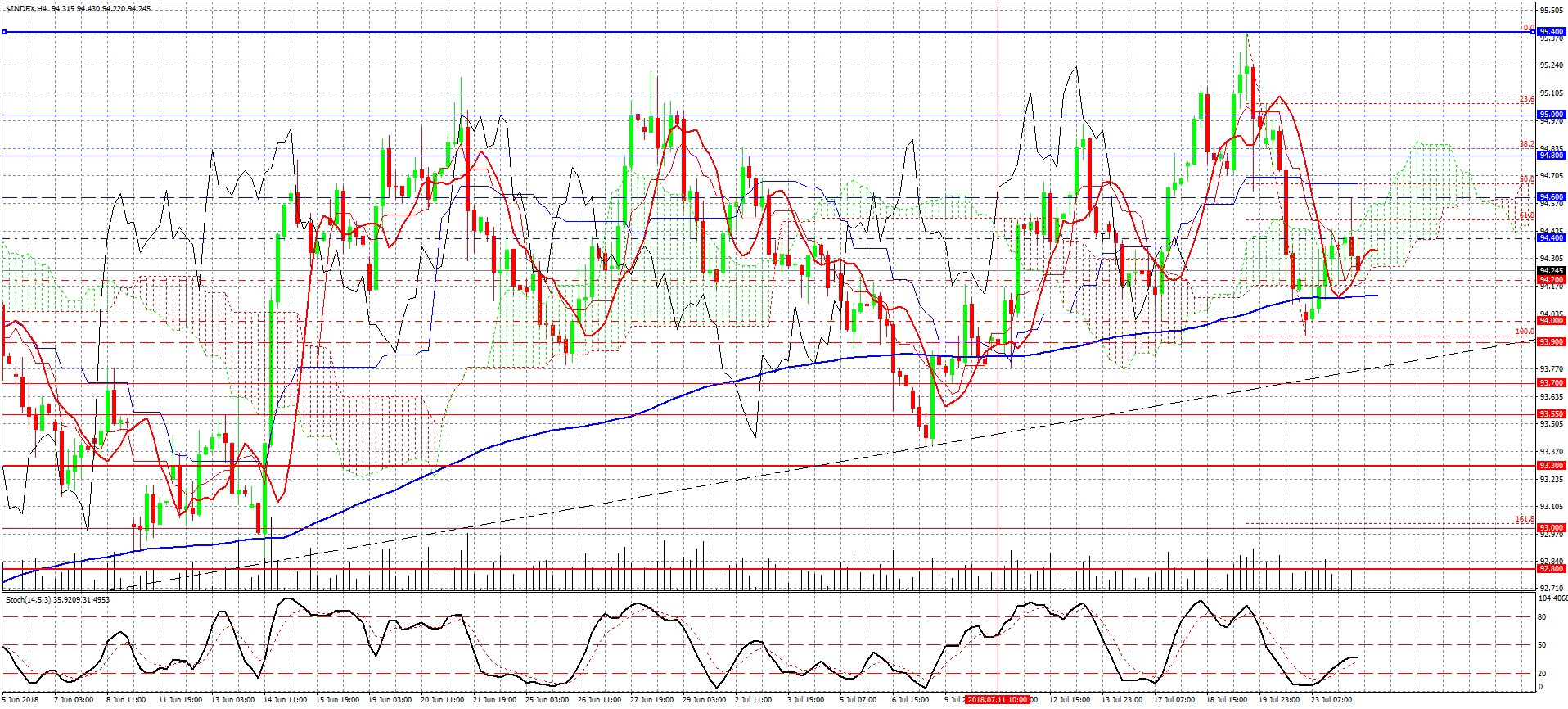Click the 8 Jun 11:00 time label
The height and width of the screenshot is (709, 1568).
126,700
